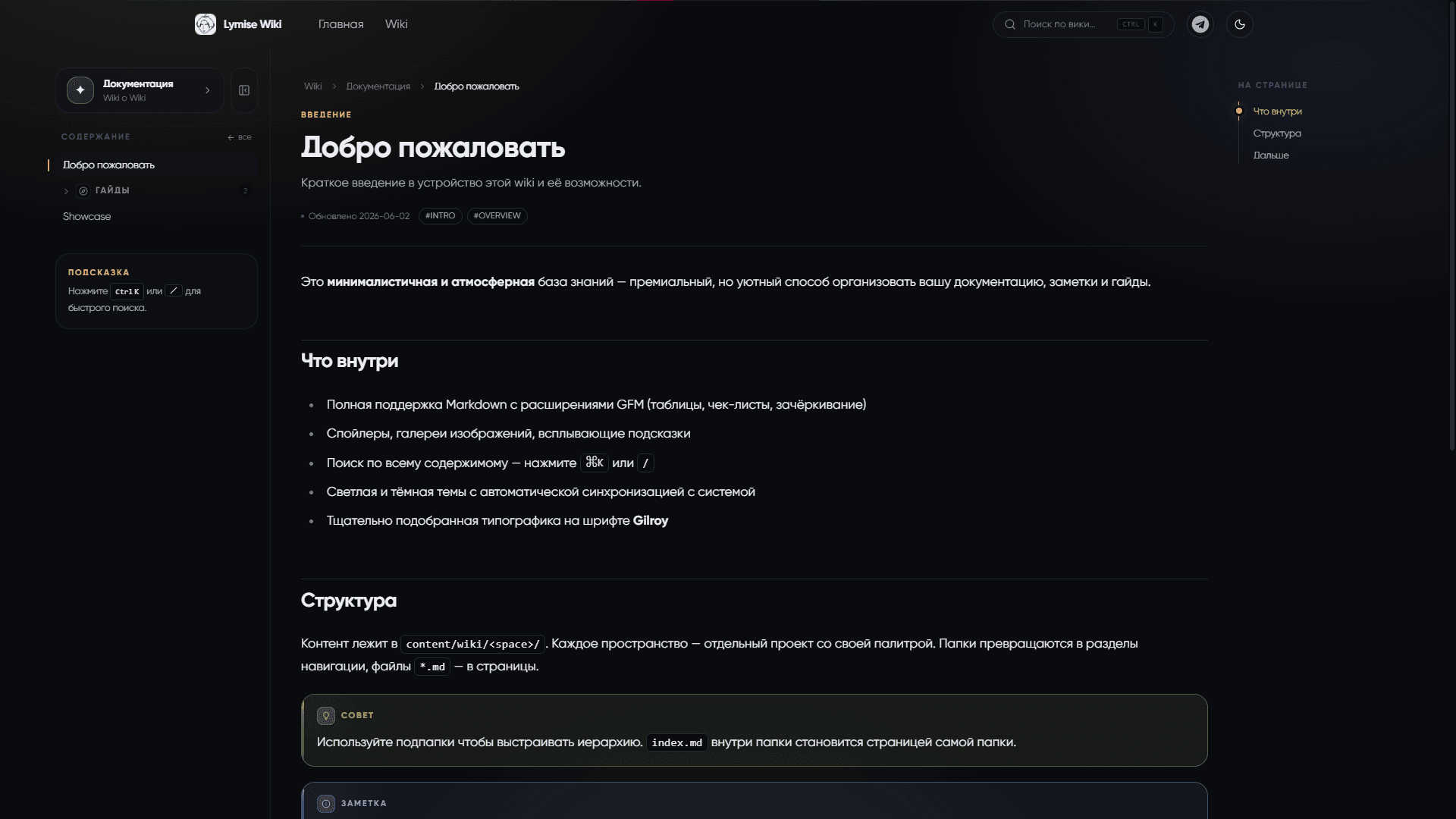Click the active outline marker dot

pyautogui.click(x=1238, y=111)
